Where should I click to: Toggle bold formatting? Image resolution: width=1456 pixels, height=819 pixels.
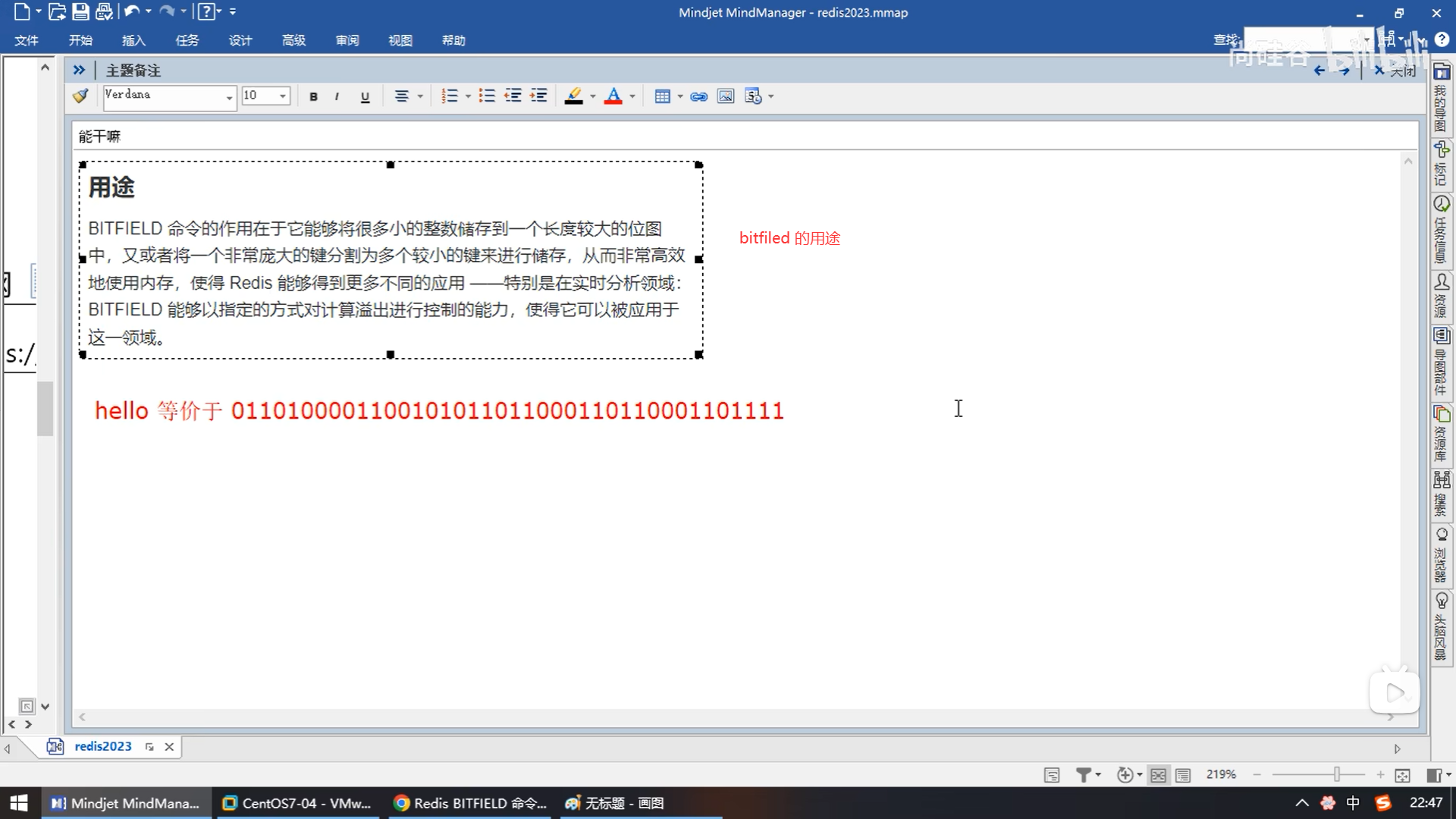(x=313, y=96)
